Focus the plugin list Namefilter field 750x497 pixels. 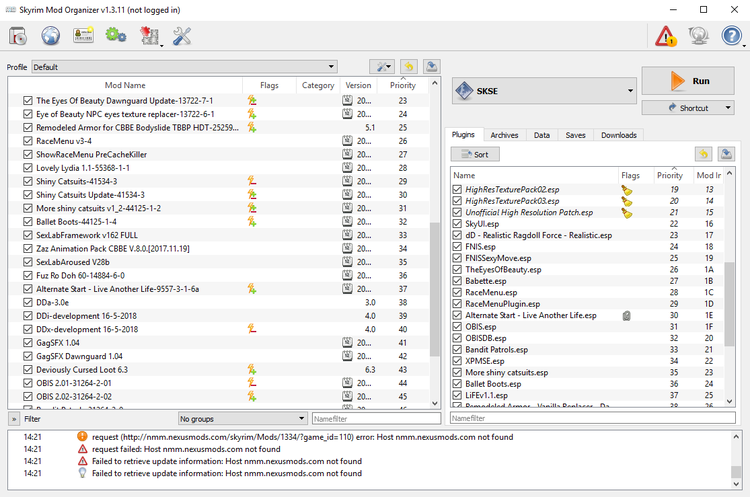click(x=592, y=418)
